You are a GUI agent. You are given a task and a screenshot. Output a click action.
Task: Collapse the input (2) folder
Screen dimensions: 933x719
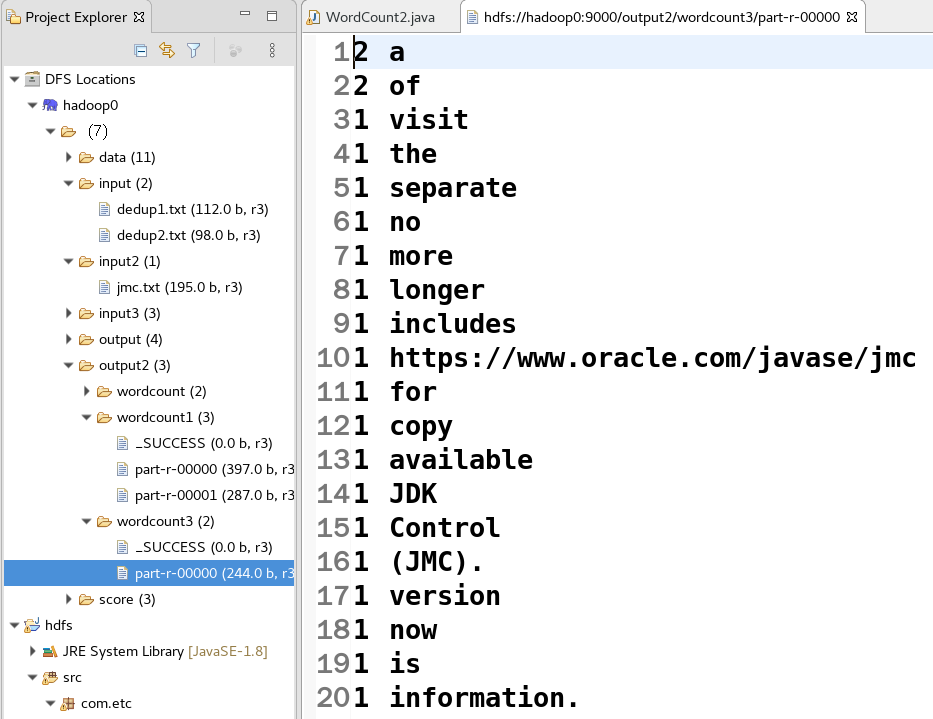coord(68,183)
